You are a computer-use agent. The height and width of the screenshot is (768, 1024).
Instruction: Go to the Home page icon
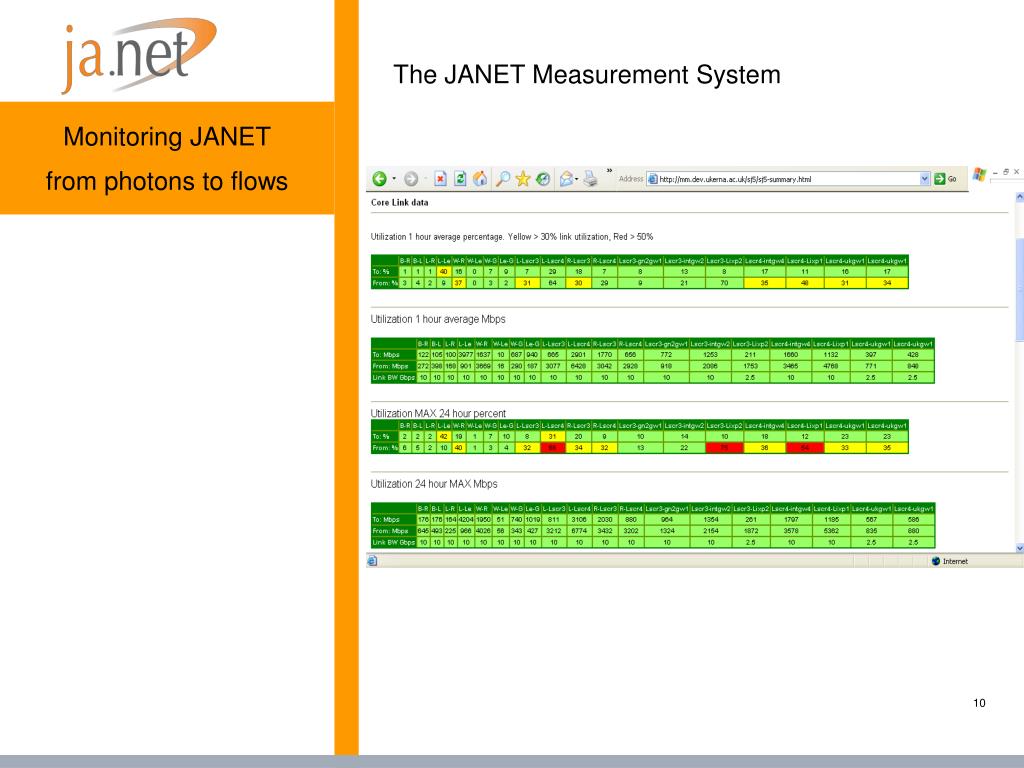tap(480, 179)
